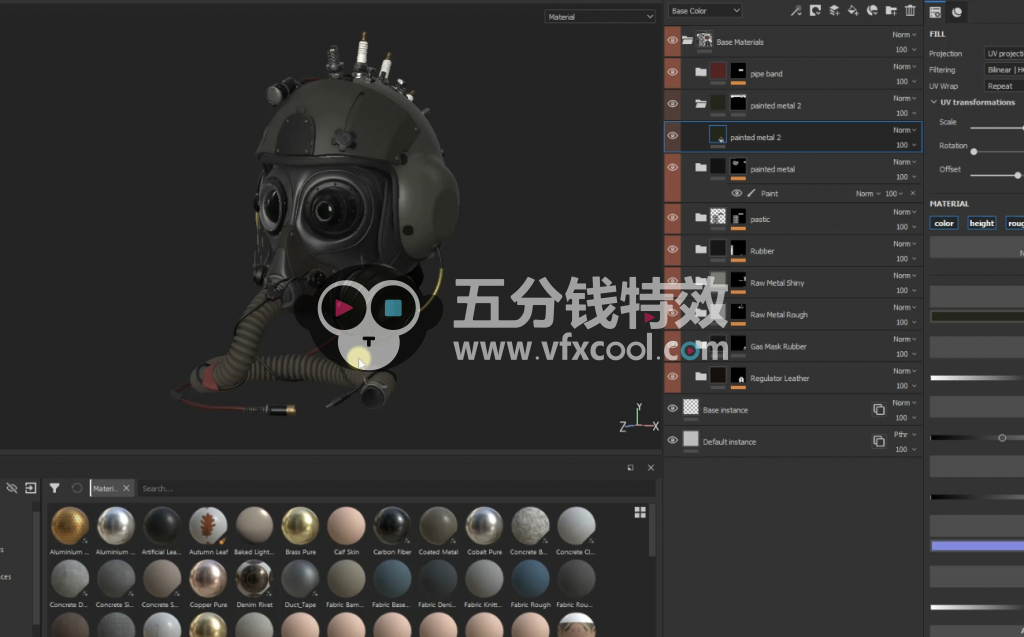Click the Base instance link icon

(879, 410)
